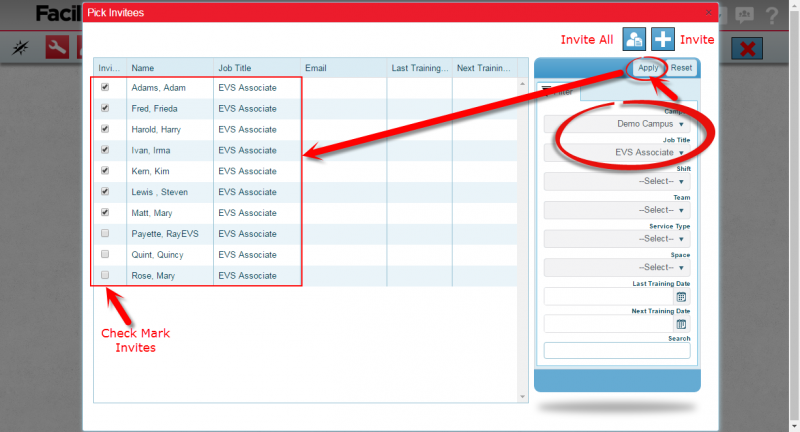Image resolution: width=800 pixels, height=432 pixels.
Task: Open the Campus dropdown showing Demo Campus
Action: [617, 125]
